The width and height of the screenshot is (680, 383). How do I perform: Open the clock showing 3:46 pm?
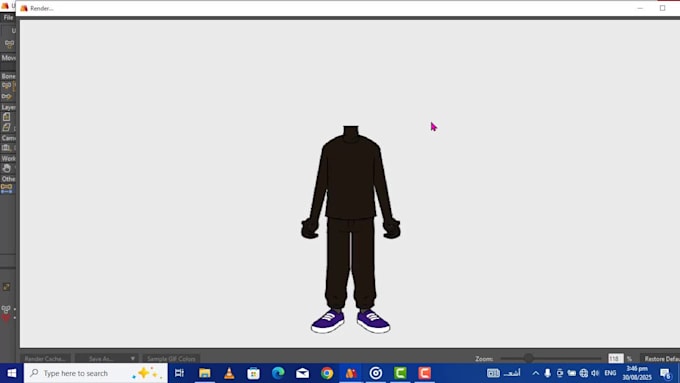pyautogui.click(x=637, y=373)
